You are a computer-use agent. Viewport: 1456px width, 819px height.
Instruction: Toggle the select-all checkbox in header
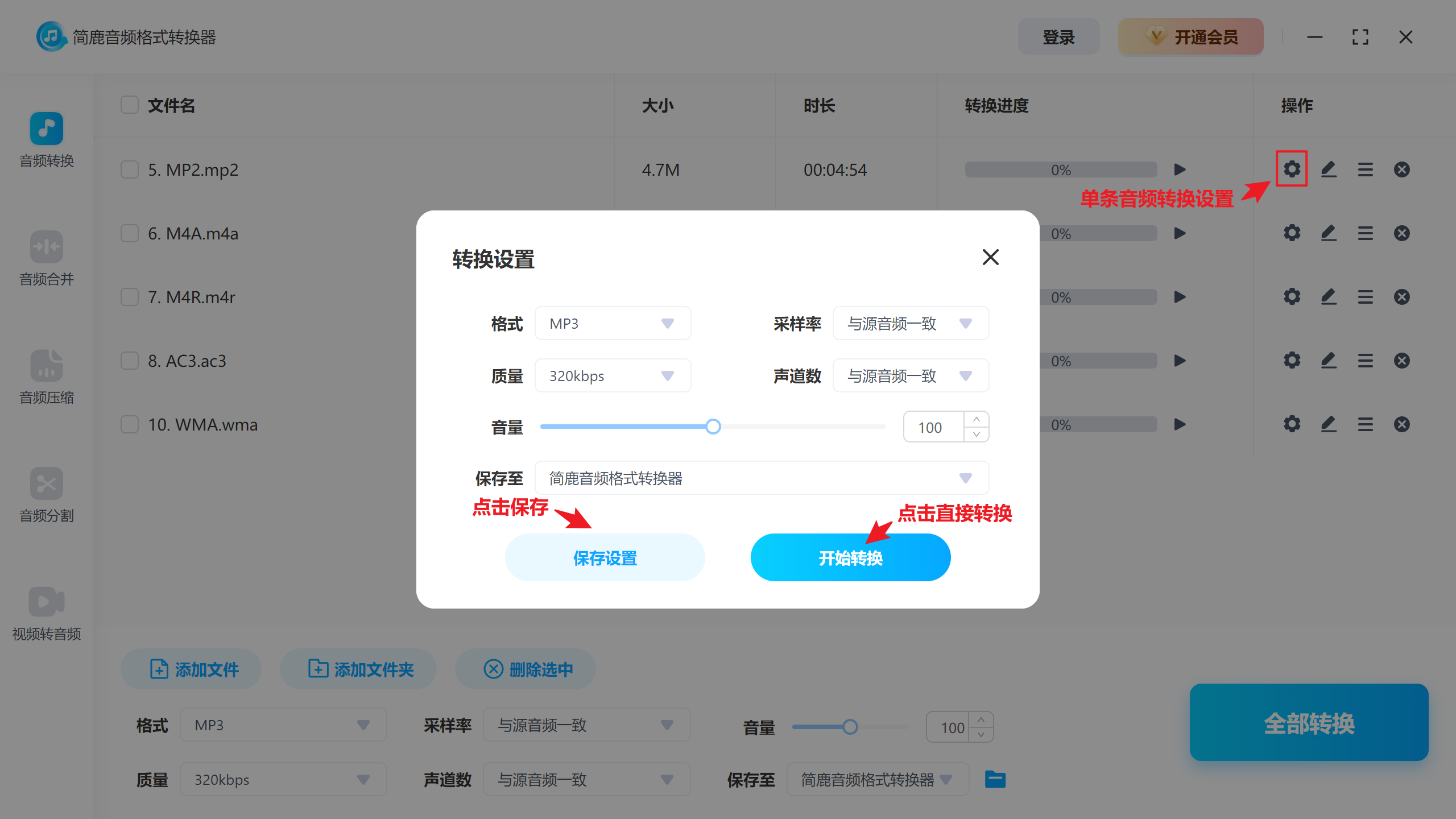click(x=129, y=105)
